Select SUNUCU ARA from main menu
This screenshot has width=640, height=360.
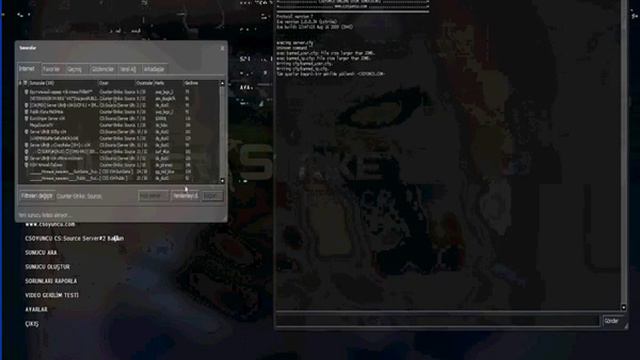[41, 253]
